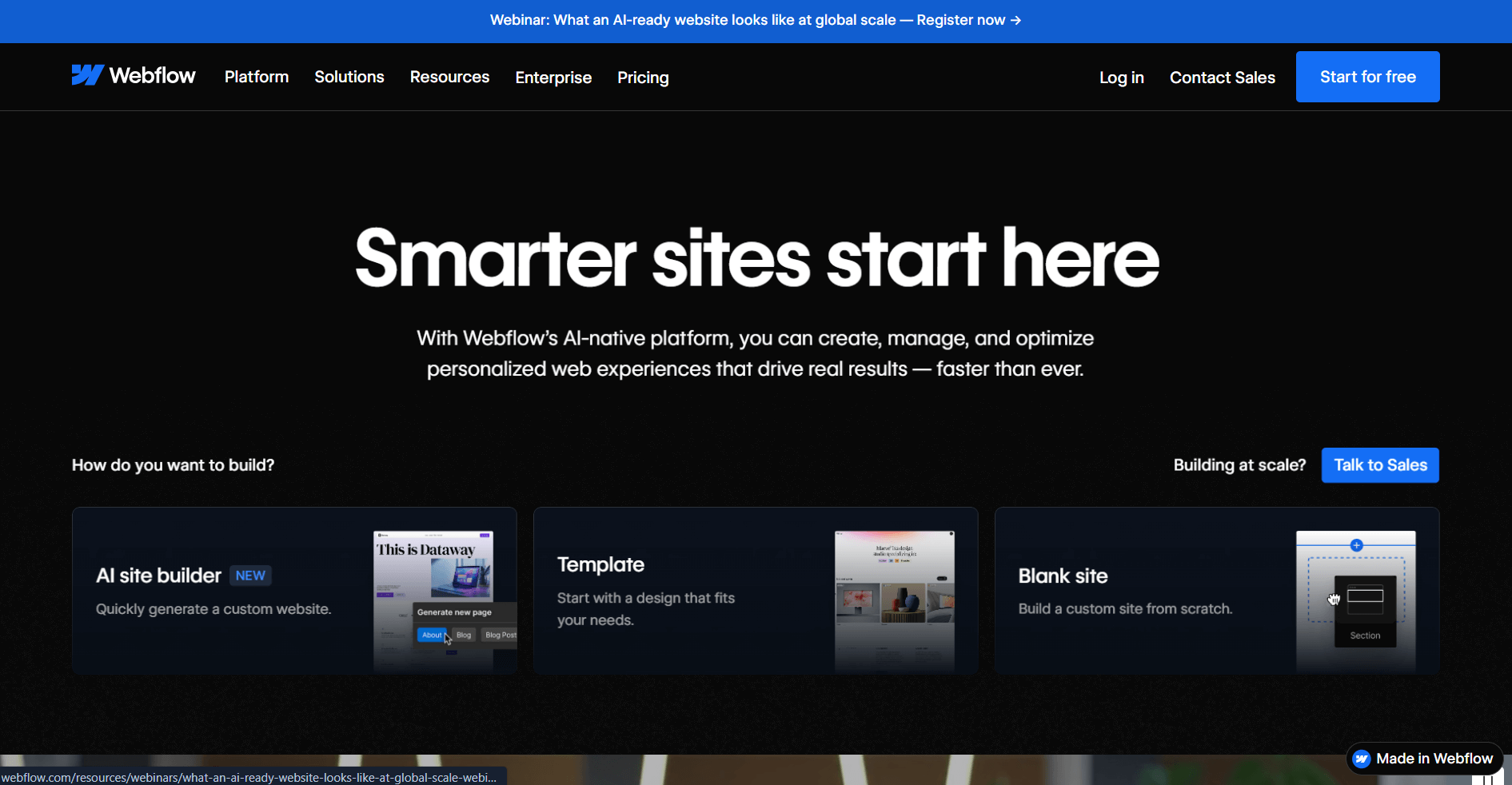The height and width of the screenshot is (785, 1512).
Task: Click 'Quickly generate a custom website.' description
Action: coord(213,609)
